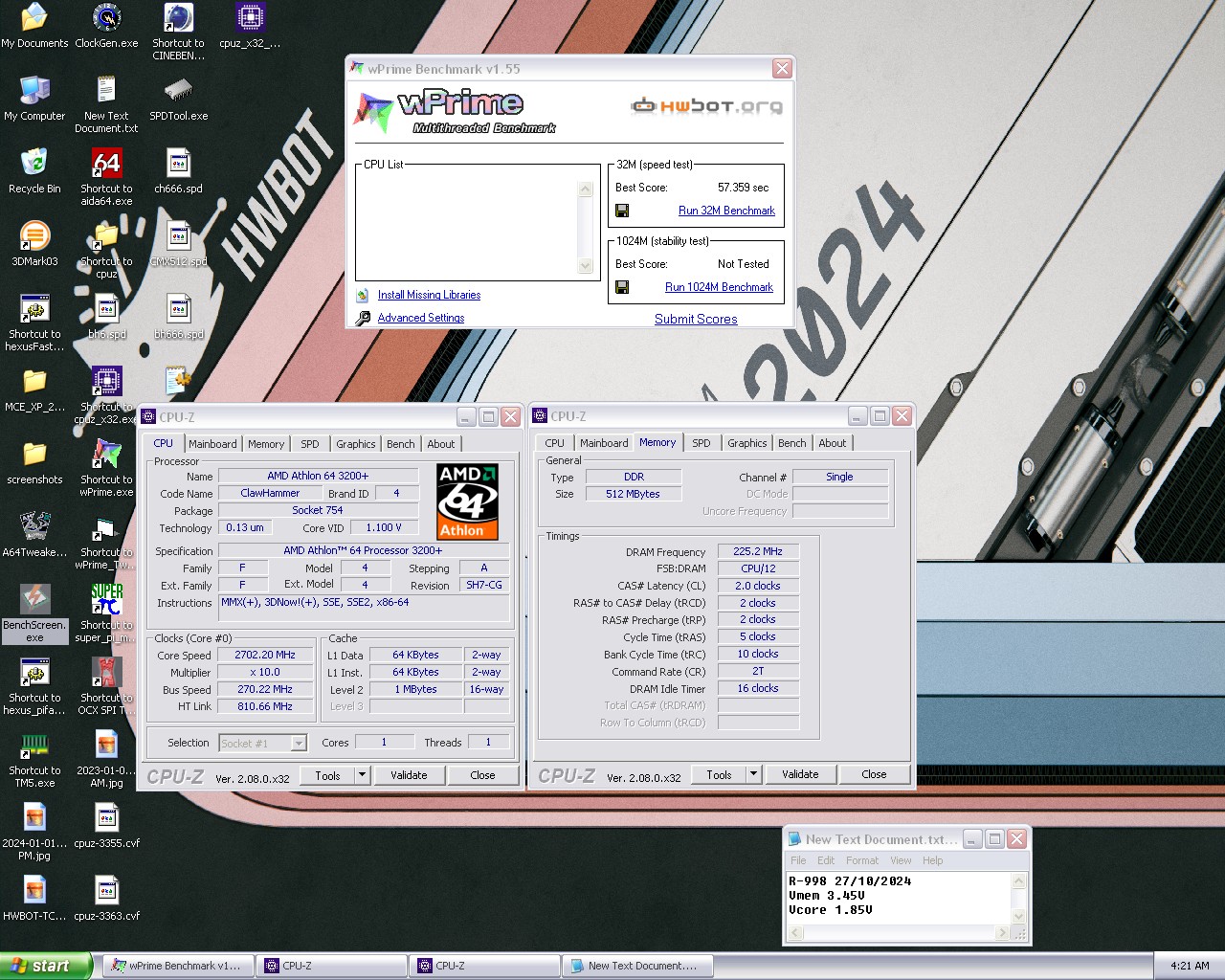Open ClockGen.exe desktop icon
Viewport: 1225px width, 980px height.
click(106, 26)
